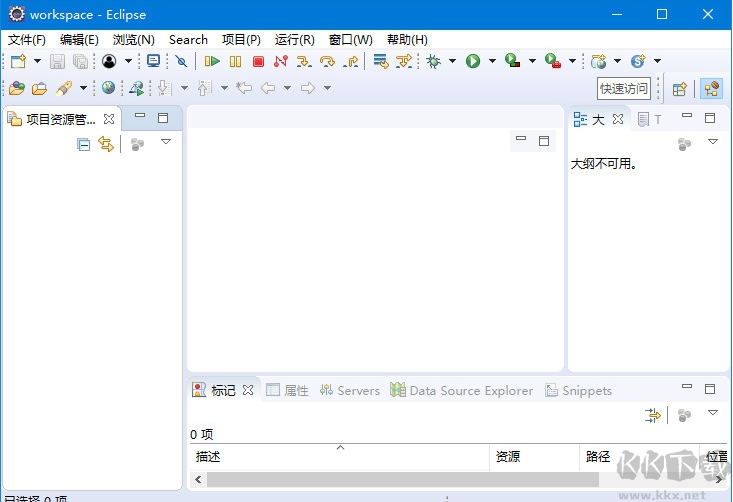This screenshot has height=502, width=733.
Task: Switch to Data Source Explorer tab
Action: [462, 390]
